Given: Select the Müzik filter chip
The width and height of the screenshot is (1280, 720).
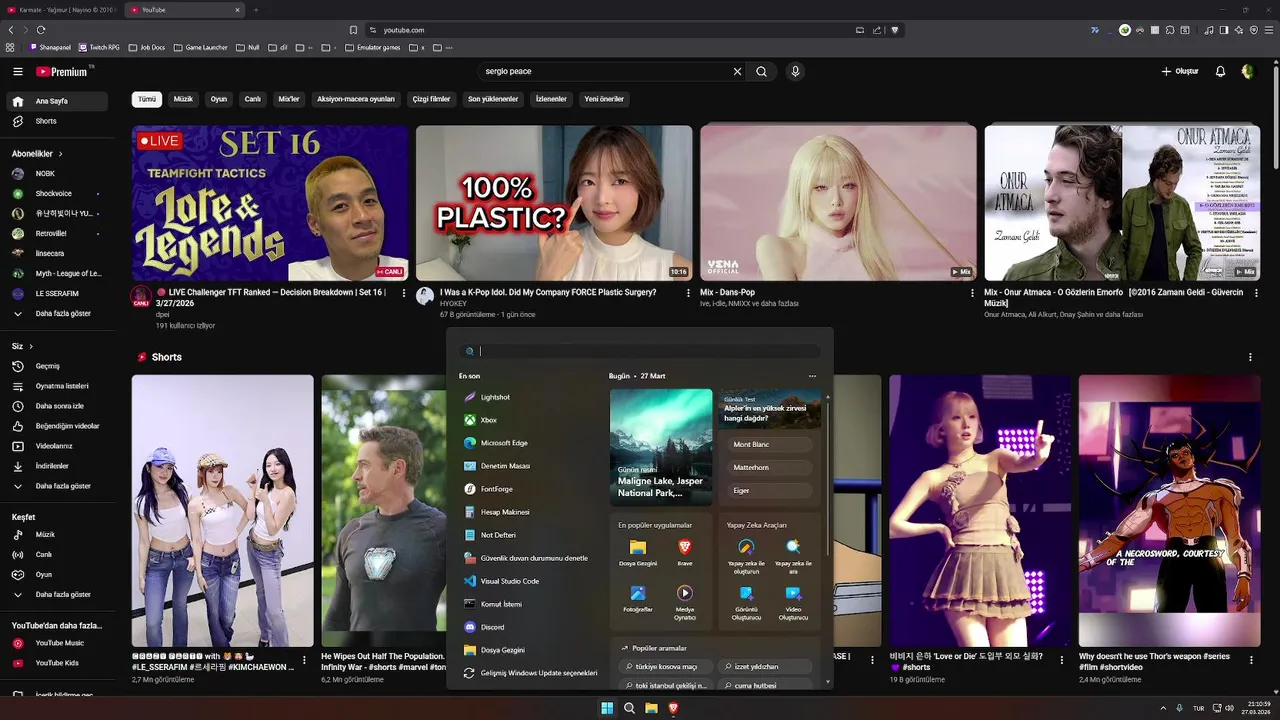Looking at the screenshot, I should point(183,99).
